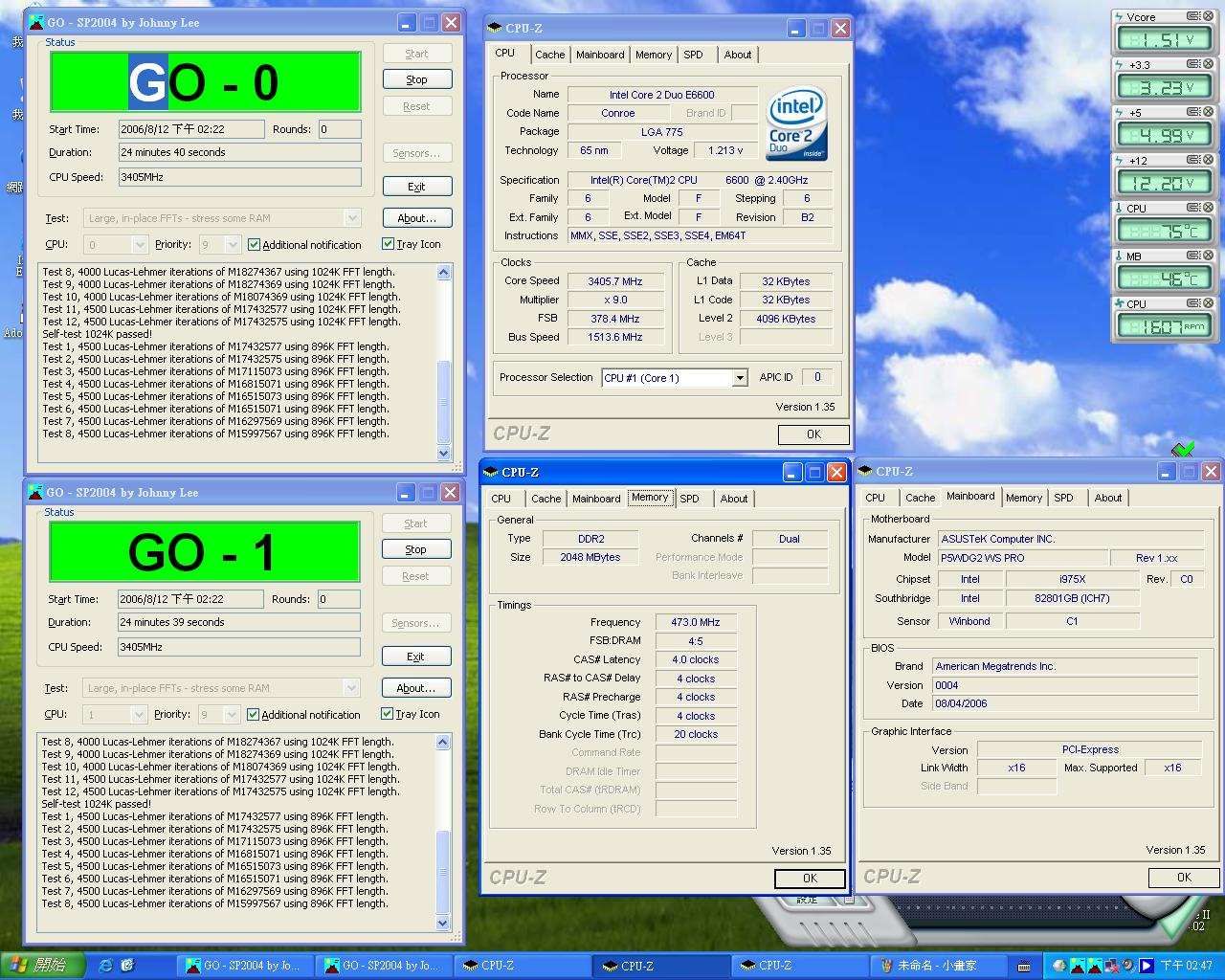Close the CPU fan RPM widget
Image resolution: width=1225 pixels, height=980 pixels.
click(x=1208, y=303)
